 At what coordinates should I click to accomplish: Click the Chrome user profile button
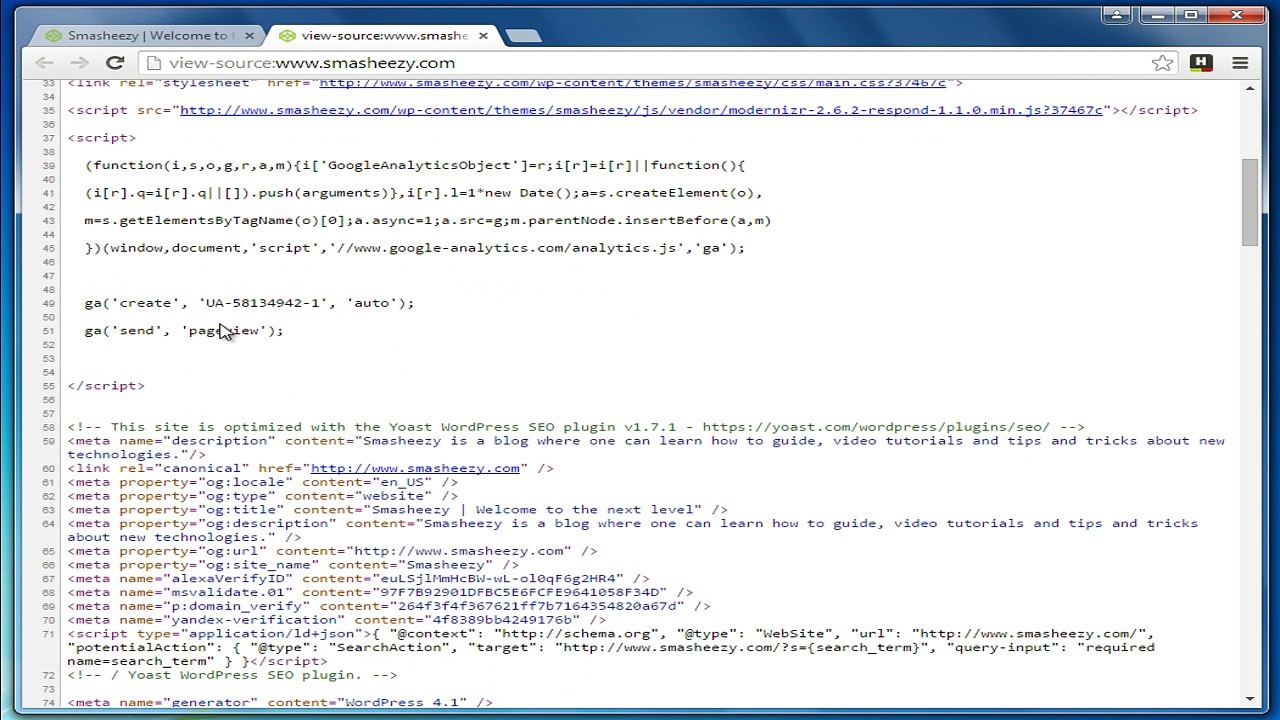(1117, 15)
